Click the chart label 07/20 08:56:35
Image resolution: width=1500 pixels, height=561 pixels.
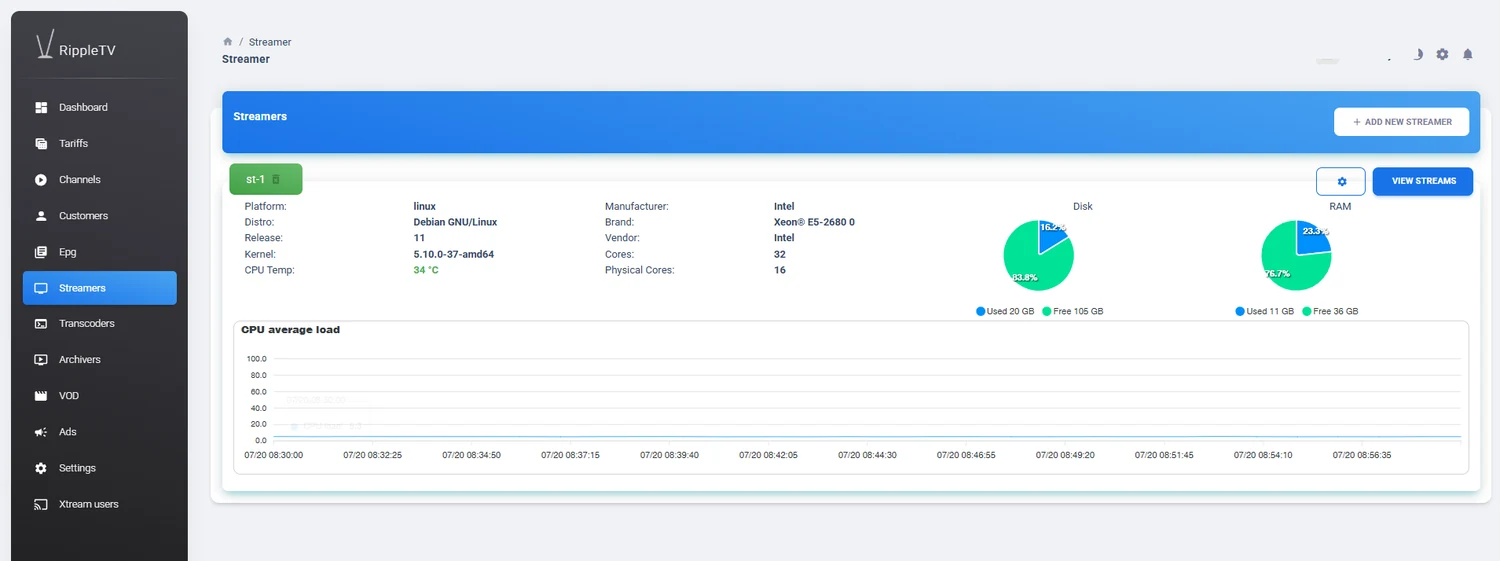point(1362,454)
